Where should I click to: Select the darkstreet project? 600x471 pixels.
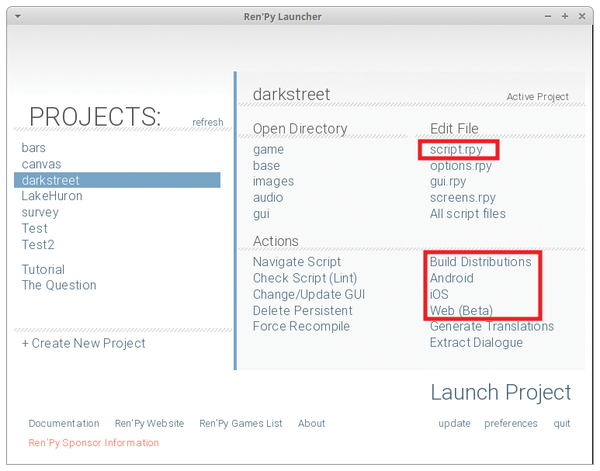117,180
